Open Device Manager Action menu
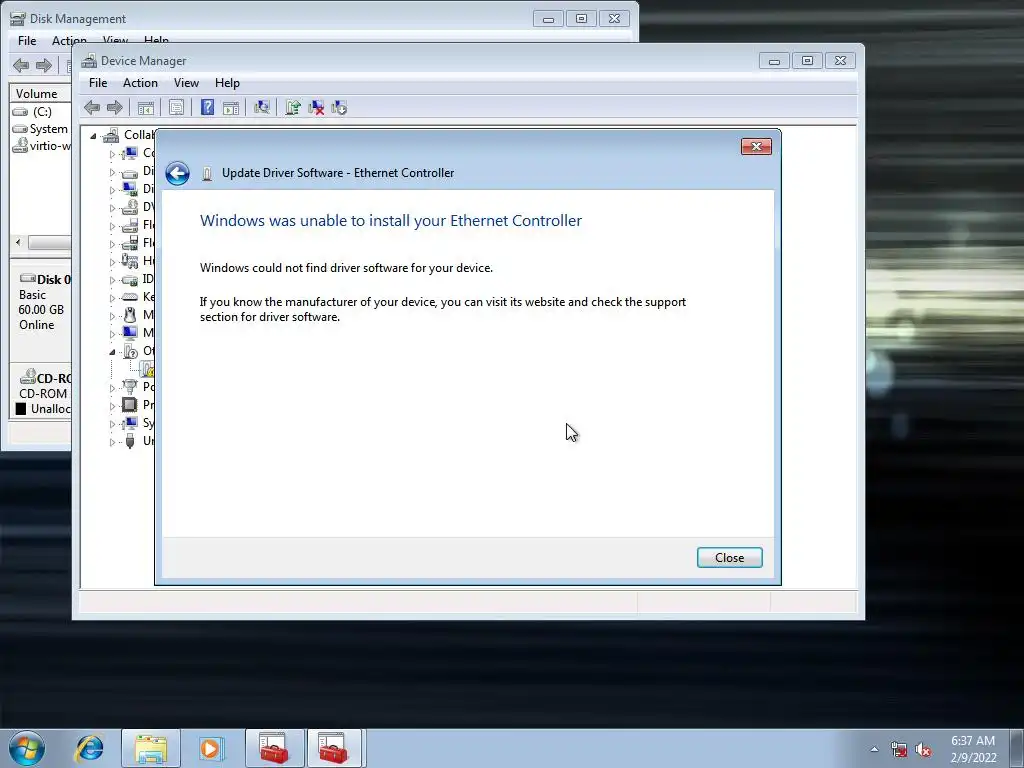 point(140,83)
